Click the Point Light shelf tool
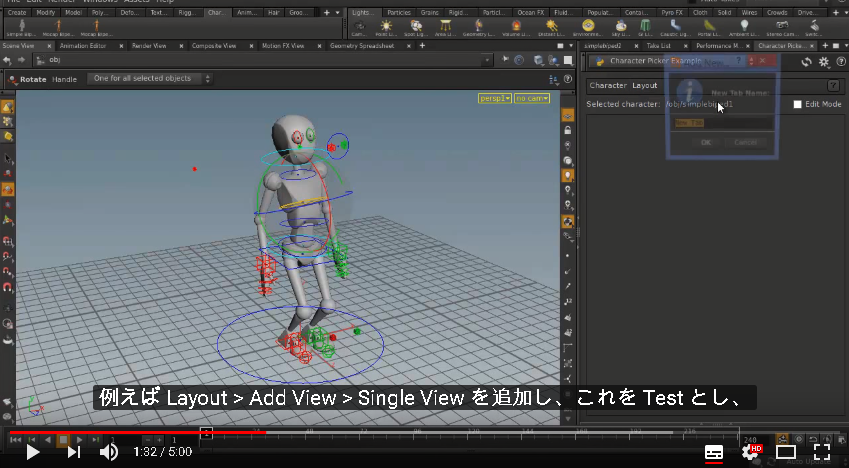Image resolution: width=849 pixels, height=468 pixels. pos(386,27)
